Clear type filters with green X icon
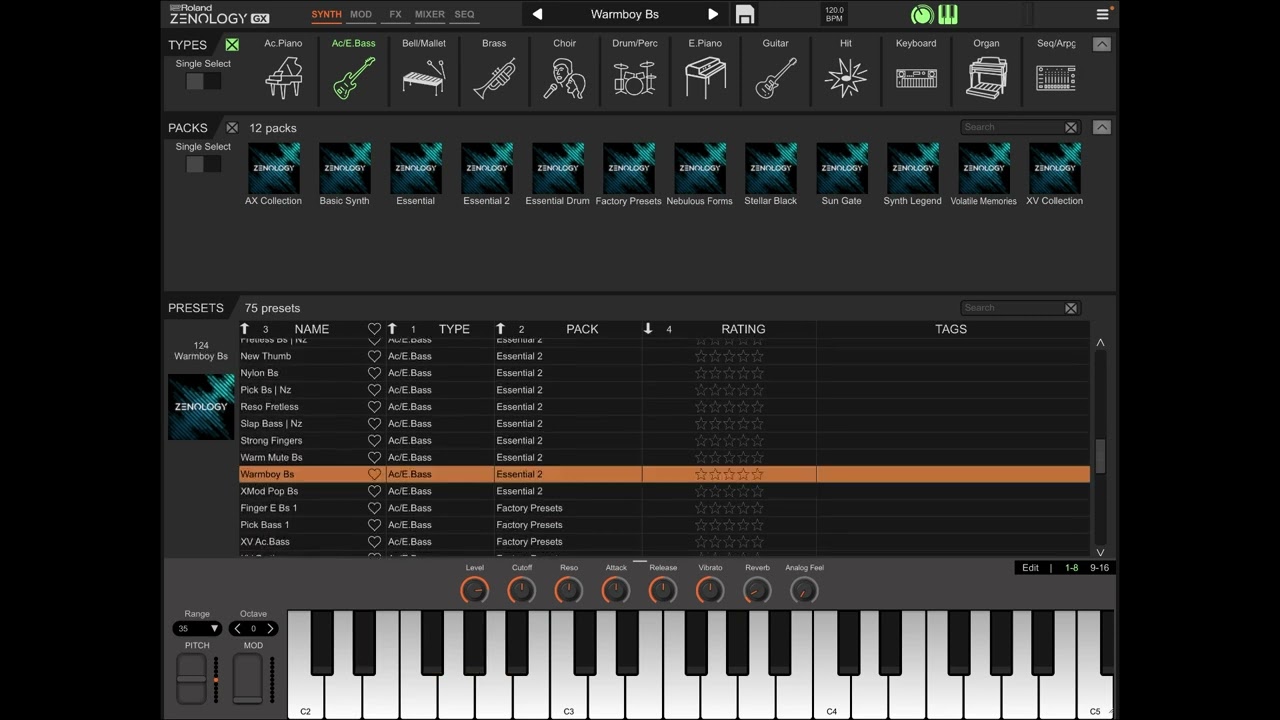Image resolution: width=1280 pixels, height=720 pixels. [x=232, y=45]
